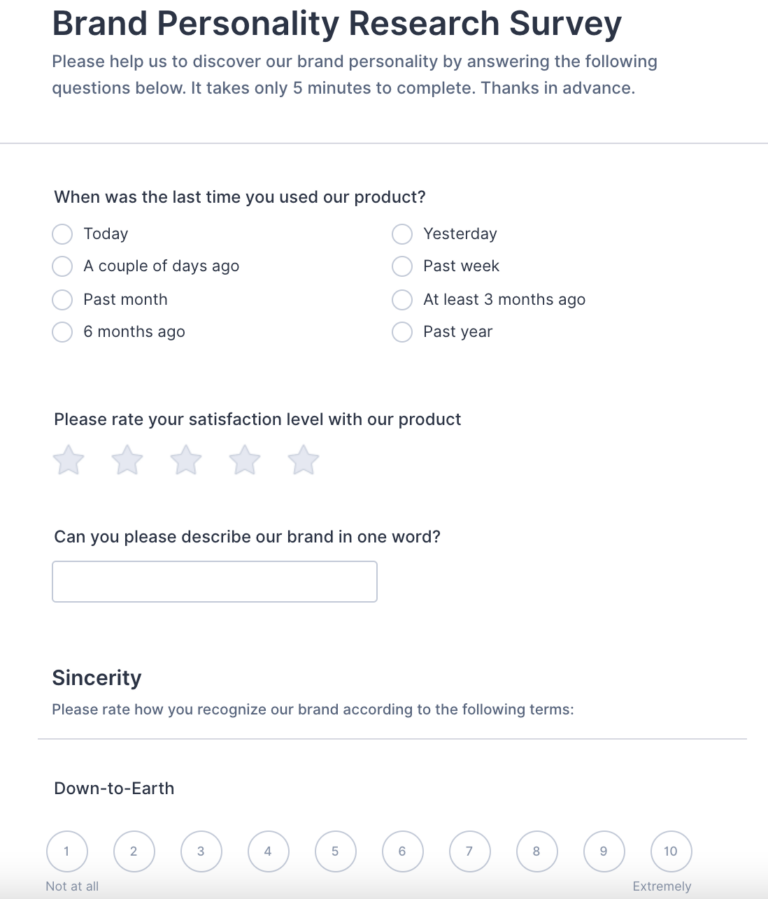
Task: Rate satisfaction with the first star
Action: (68, 461)
